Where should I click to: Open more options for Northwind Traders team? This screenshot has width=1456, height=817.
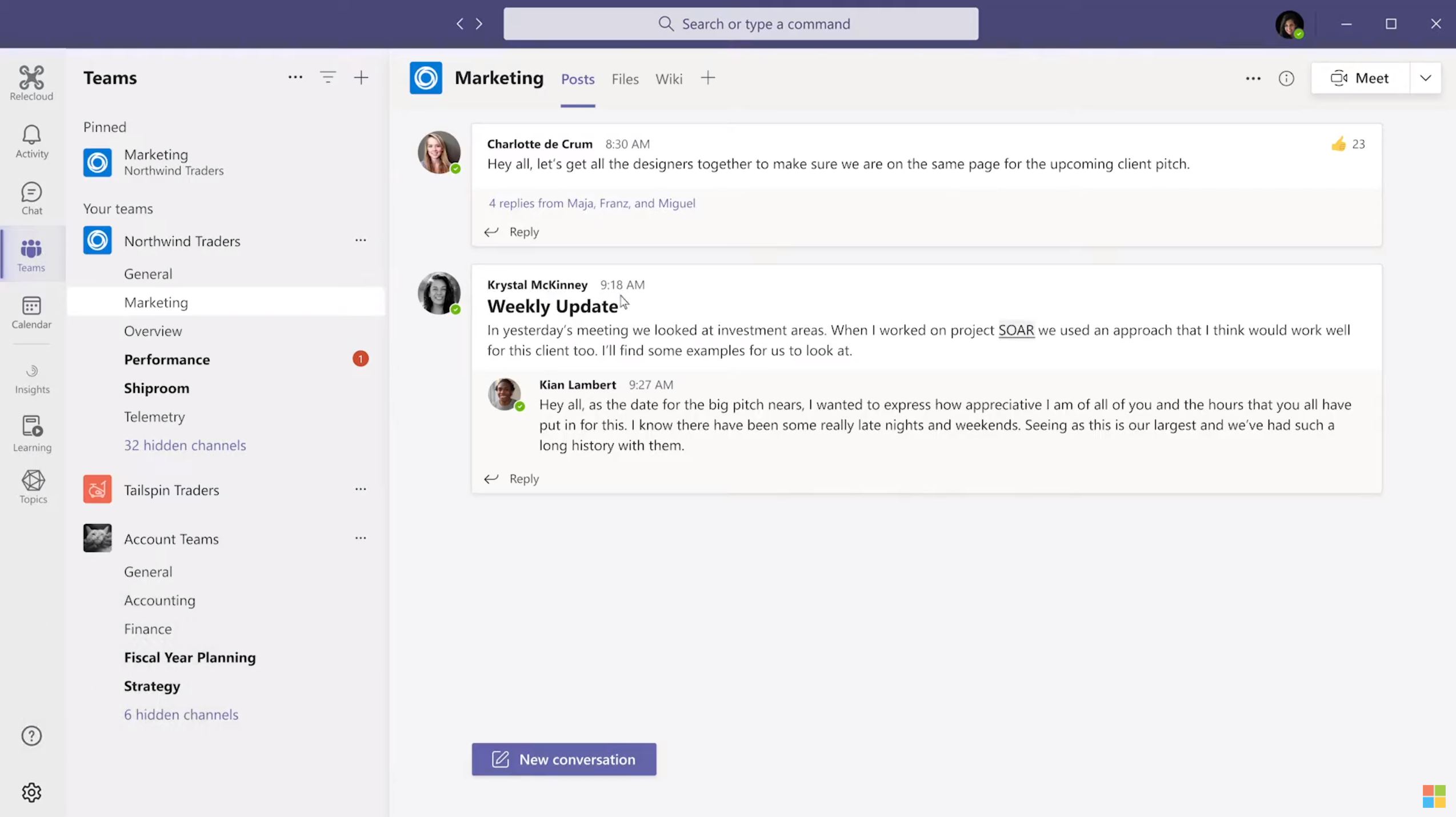click(x=361, y=241)
